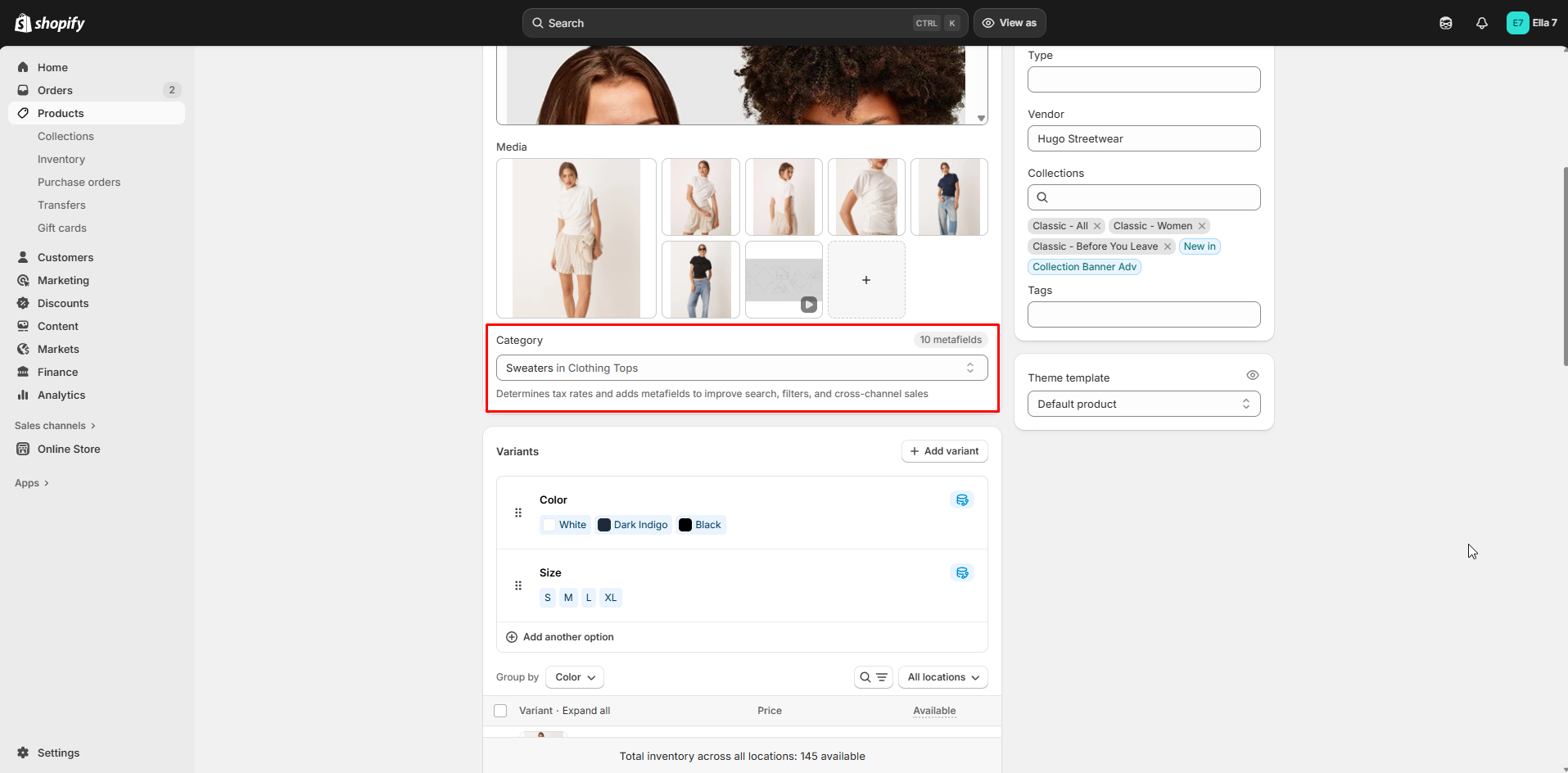Viewport: 1568px width, 773px height.
Task: Click the Tags input field
Action: tap(1143, 314)
